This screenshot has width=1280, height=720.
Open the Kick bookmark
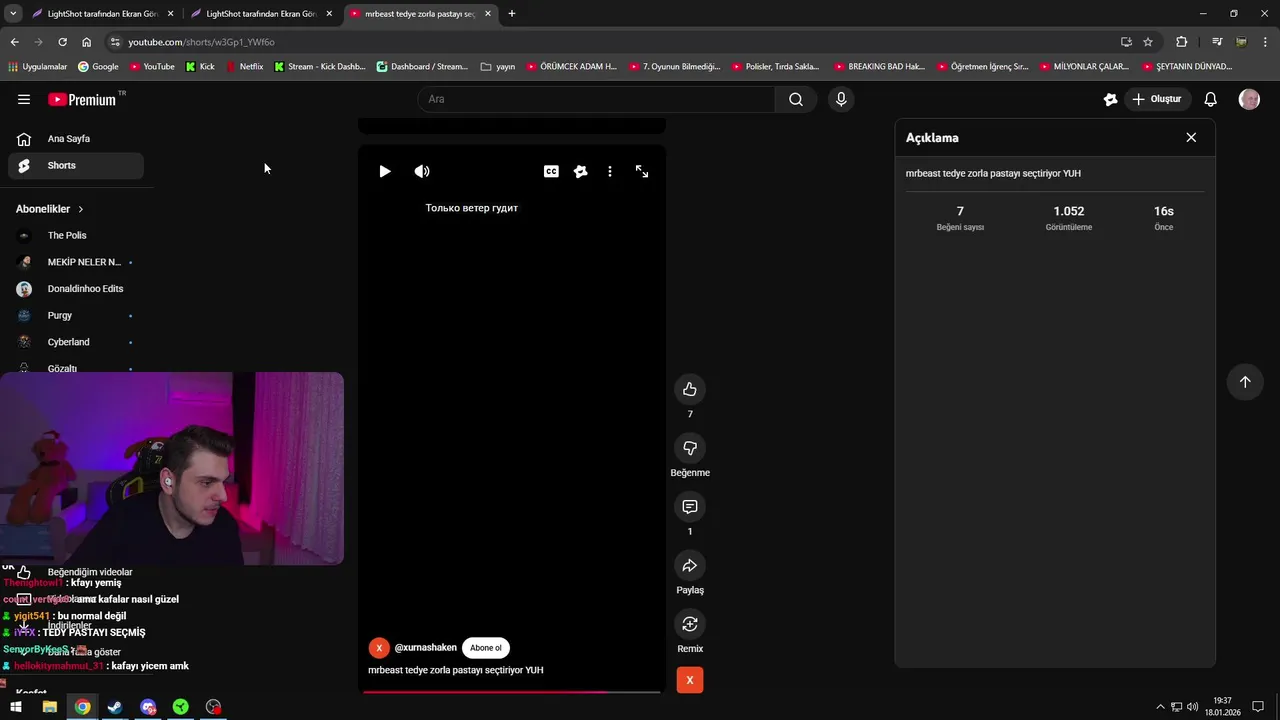coord(200,67)
